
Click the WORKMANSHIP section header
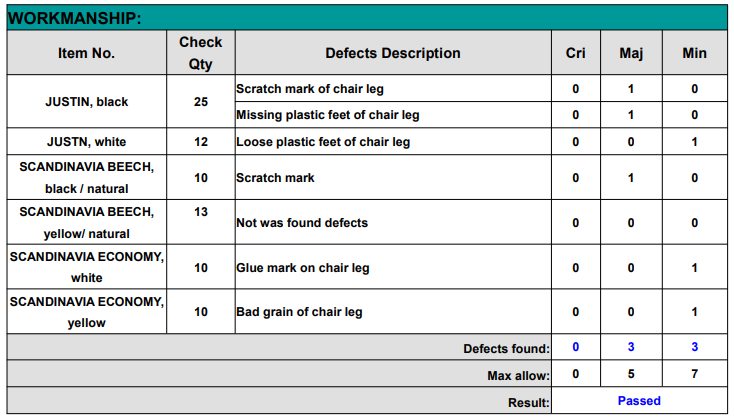[x=367, y=18]
